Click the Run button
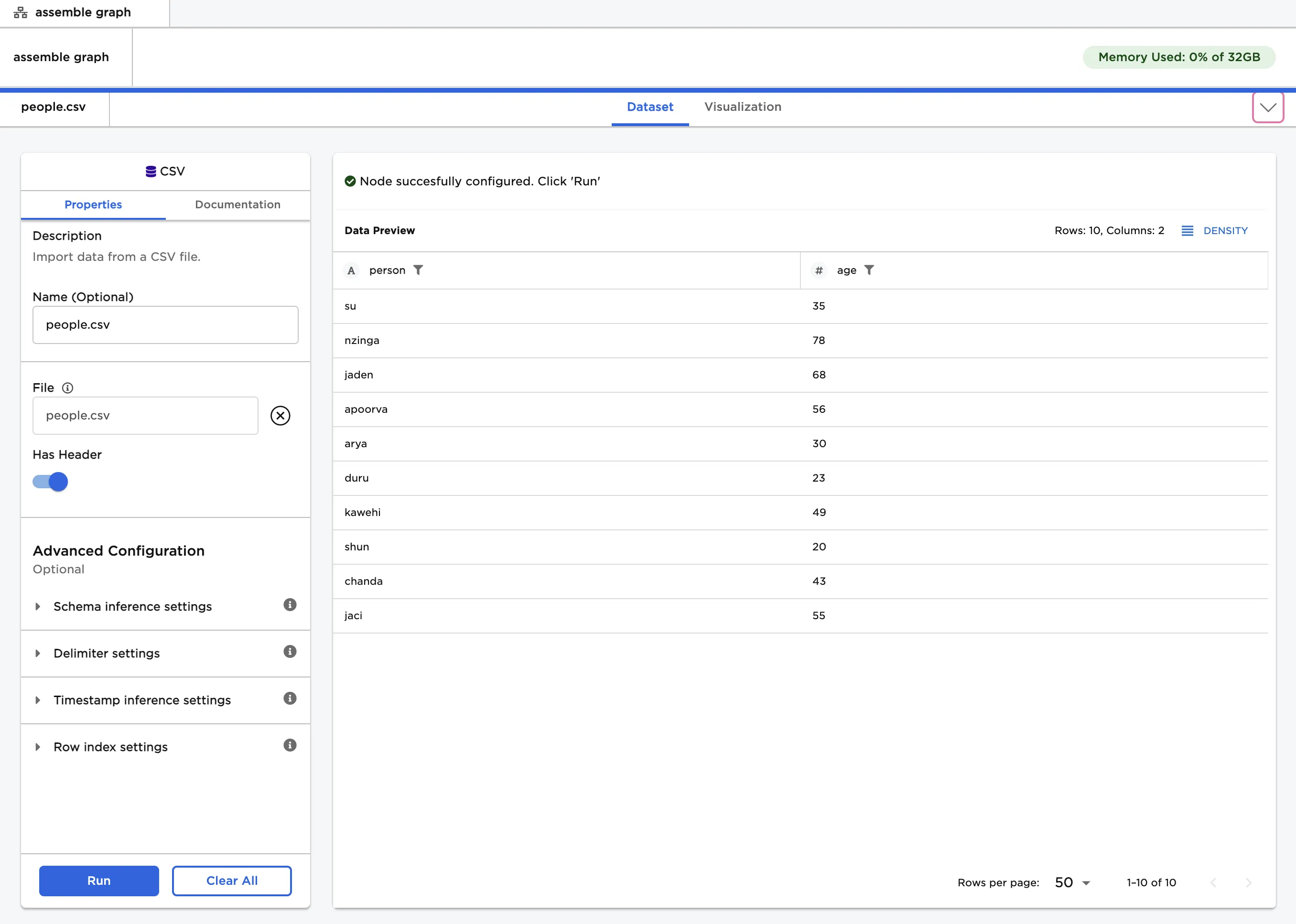The image size is (1296, 924). [x=99, y=881]
